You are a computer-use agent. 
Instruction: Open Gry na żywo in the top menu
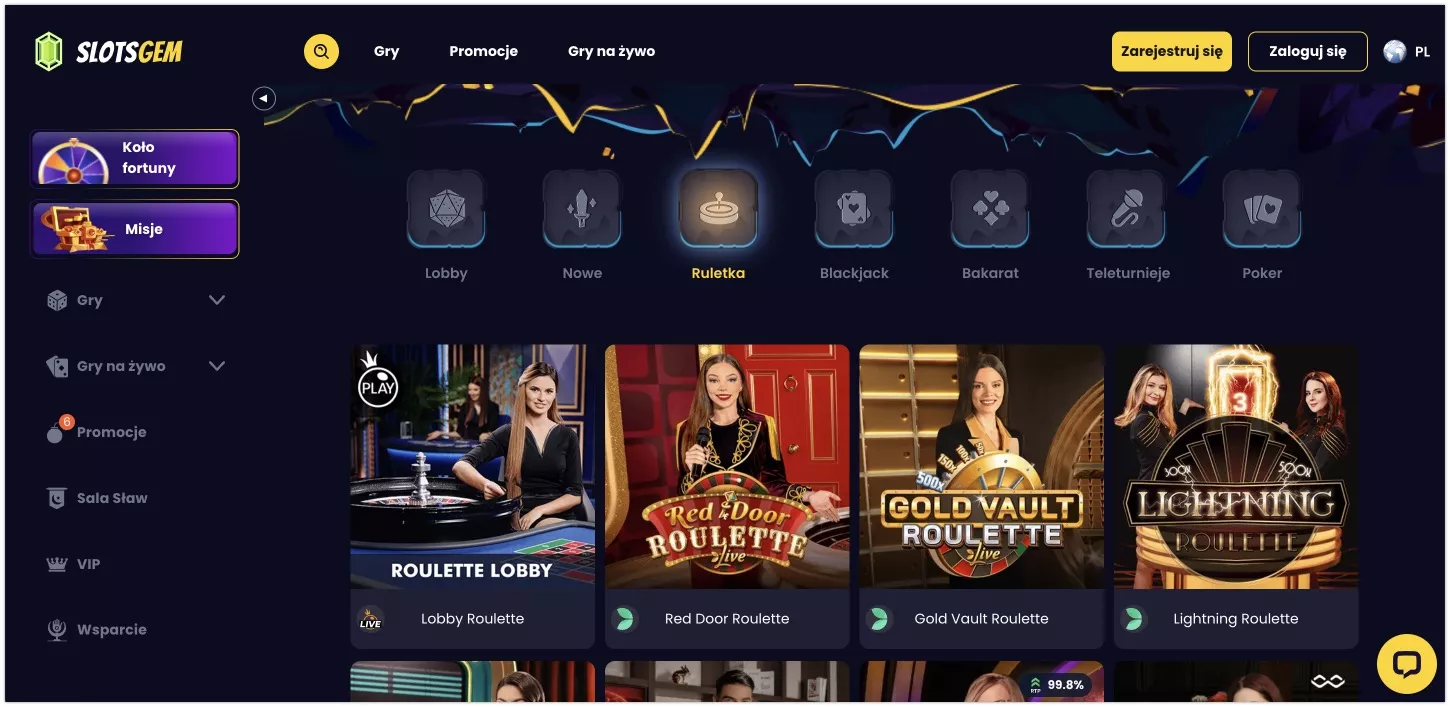pyautogui.click(x=611, y=51)
